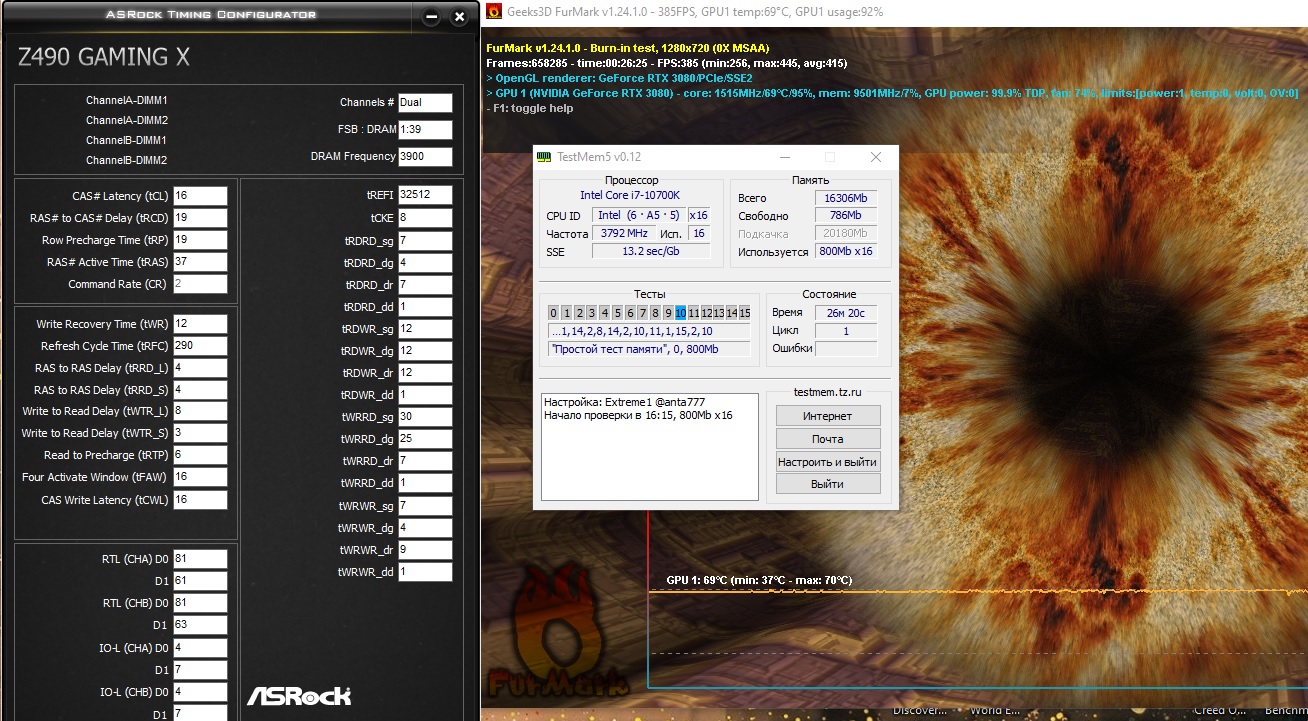Click the 'F1: toggle help' line in FurMark
This screenshot has height=721, width=1308.
[530, 108]
